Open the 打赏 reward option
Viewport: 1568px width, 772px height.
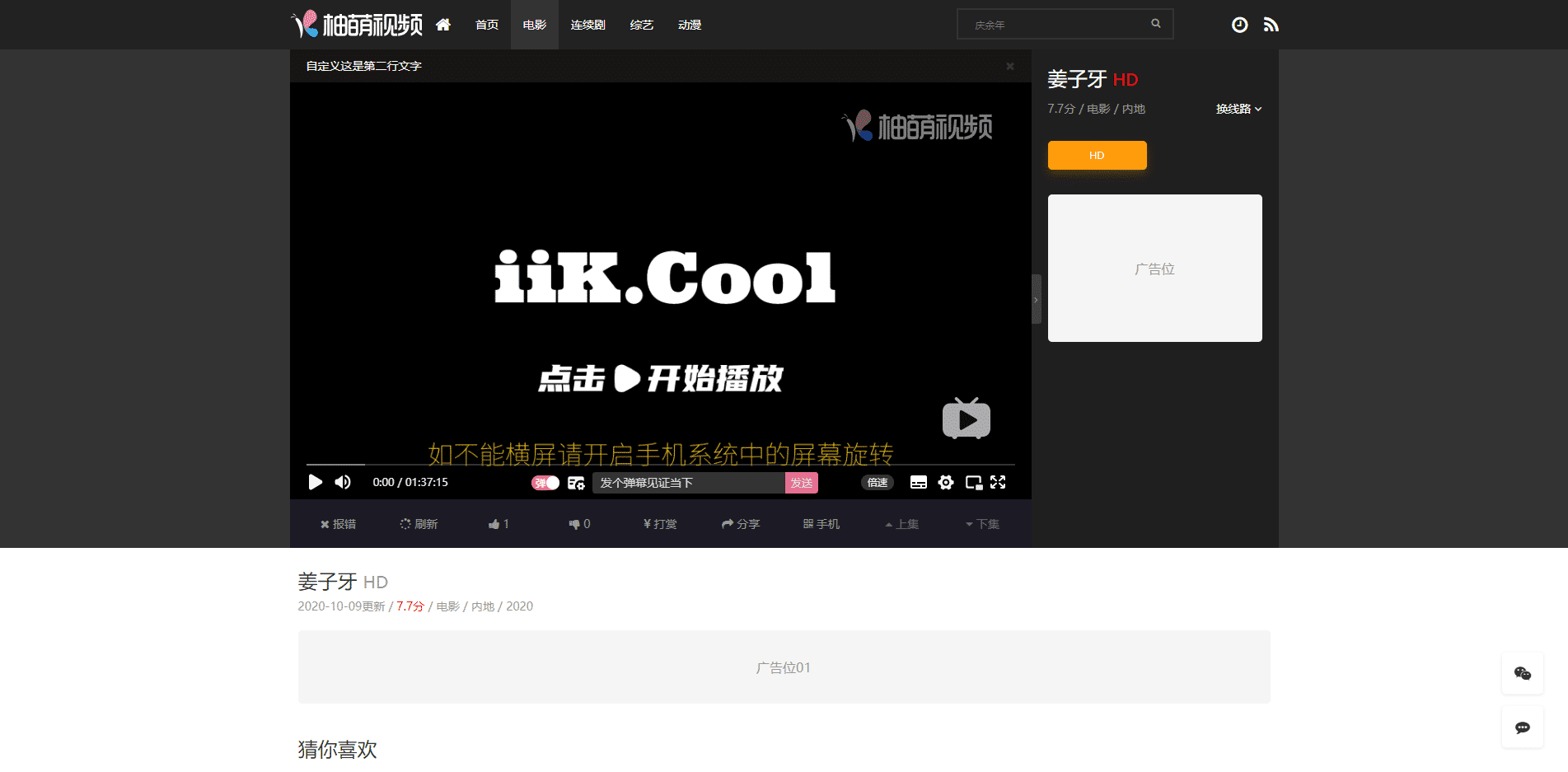click(x=660, y=524)
